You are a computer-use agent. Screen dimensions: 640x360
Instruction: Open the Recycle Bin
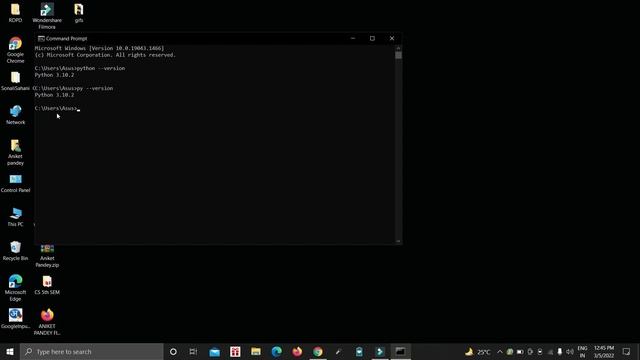pos(16,251)
